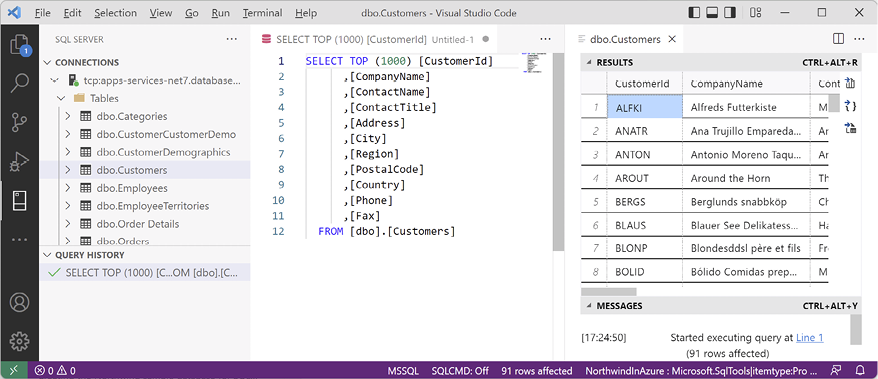Open the Edit menu
Screen dimensions: 878x379
(x=72, y=13)
